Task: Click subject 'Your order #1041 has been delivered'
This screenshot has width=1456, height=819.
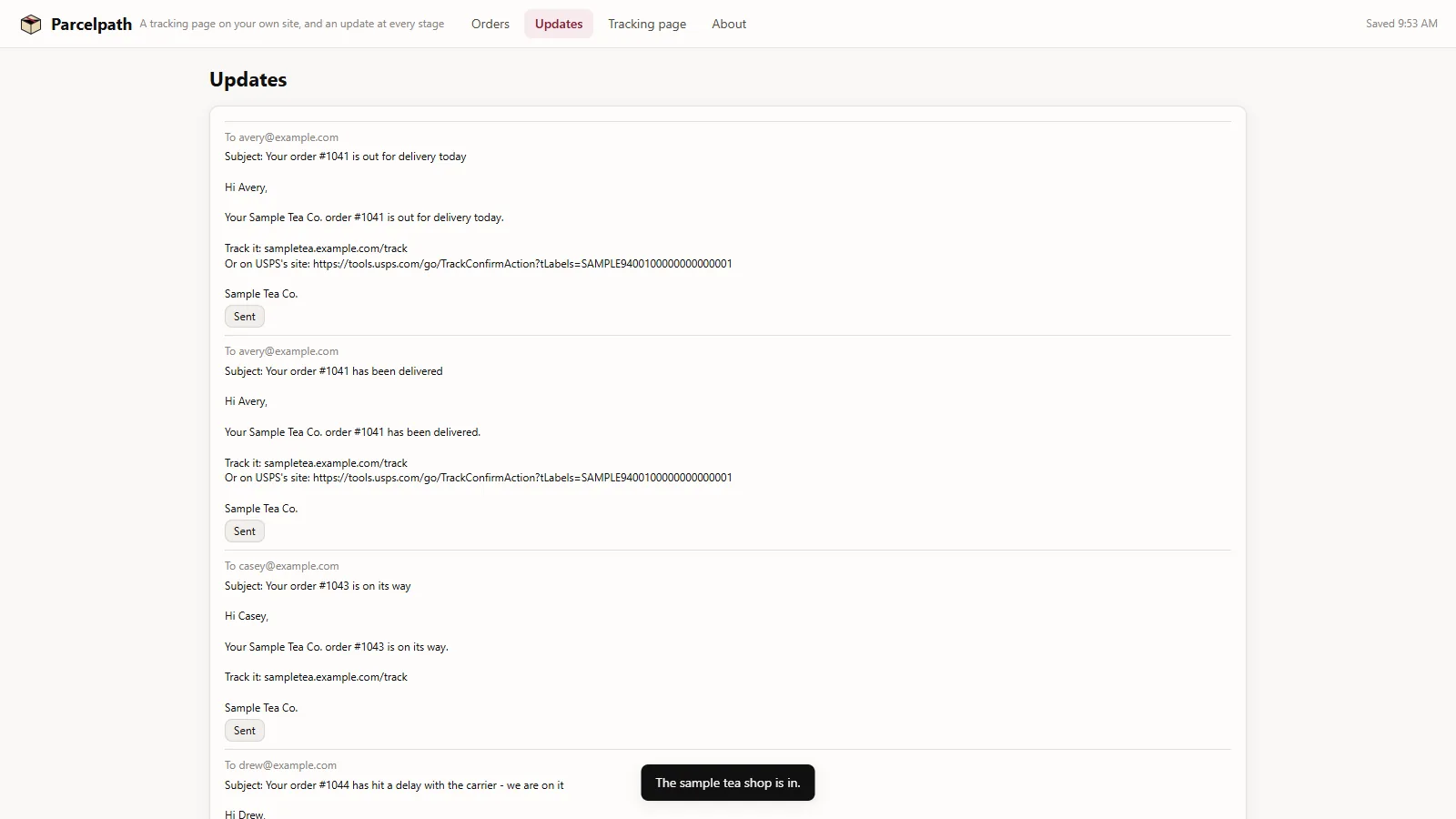Action: click(334, 371)
